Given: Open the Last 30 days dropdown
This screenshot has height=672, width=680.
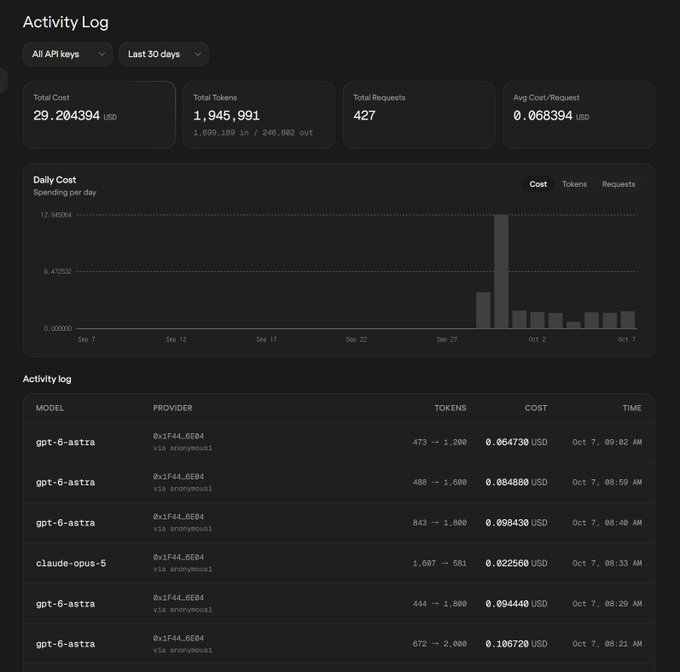Looking at the screenshot, I should pos(163,54).
